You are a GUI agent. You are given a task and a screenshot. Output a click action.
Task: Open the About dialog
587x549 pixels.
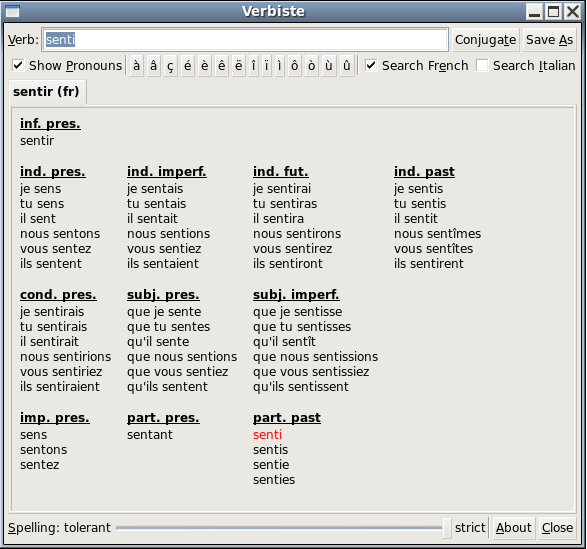pyautogui.click(x=514, y=528)
